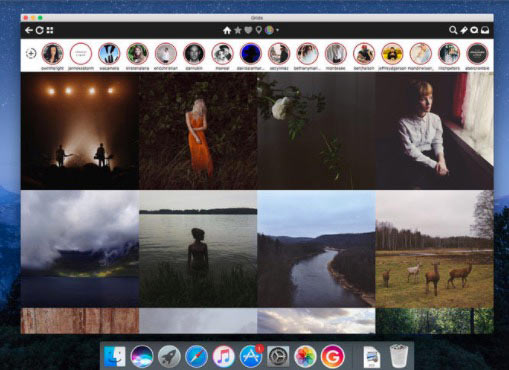Open iTunes from the Dock

[x=223, y=356]
